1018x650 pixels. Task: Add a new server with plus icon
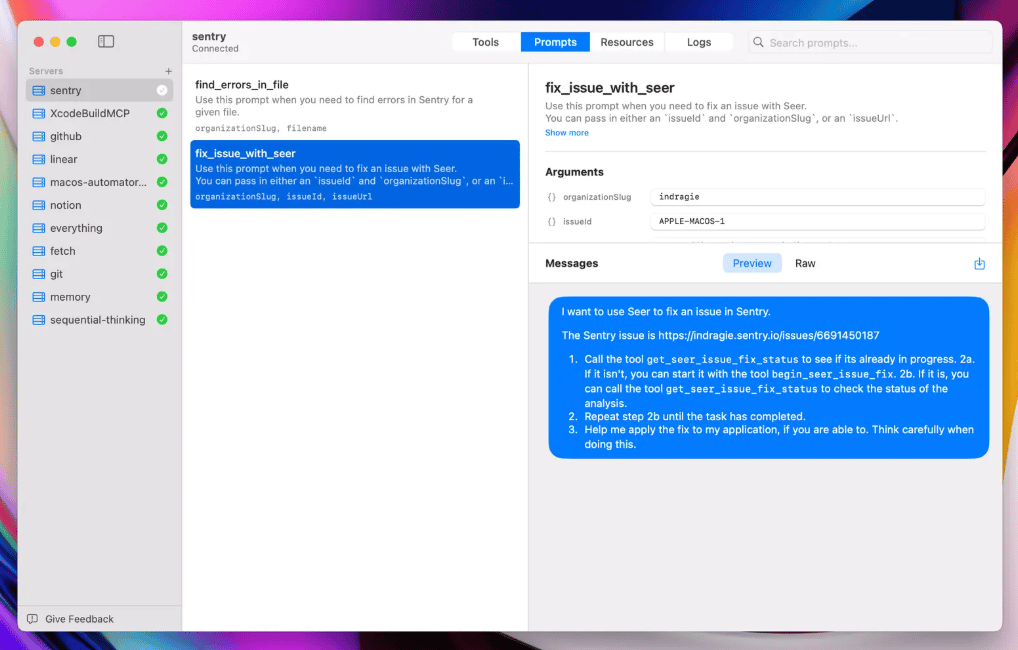click(x=168, y=71)
